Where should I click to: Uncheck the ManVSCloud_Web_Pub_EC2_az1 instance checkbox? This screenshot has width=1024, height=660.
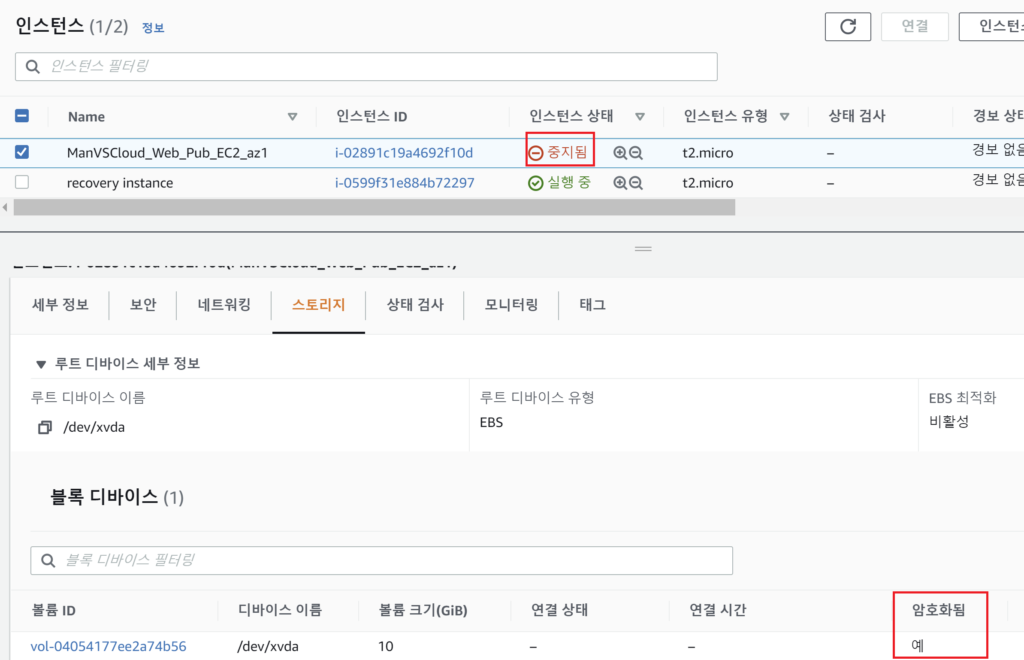click(22, 153)
